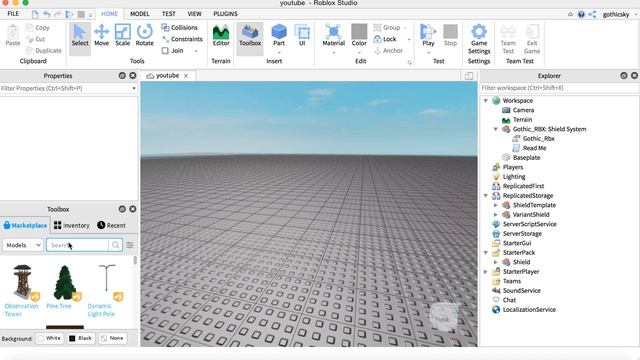Expand the StarterPlayer node
The height and width of the screenshot is (360, 640).
tap(486, 271)
